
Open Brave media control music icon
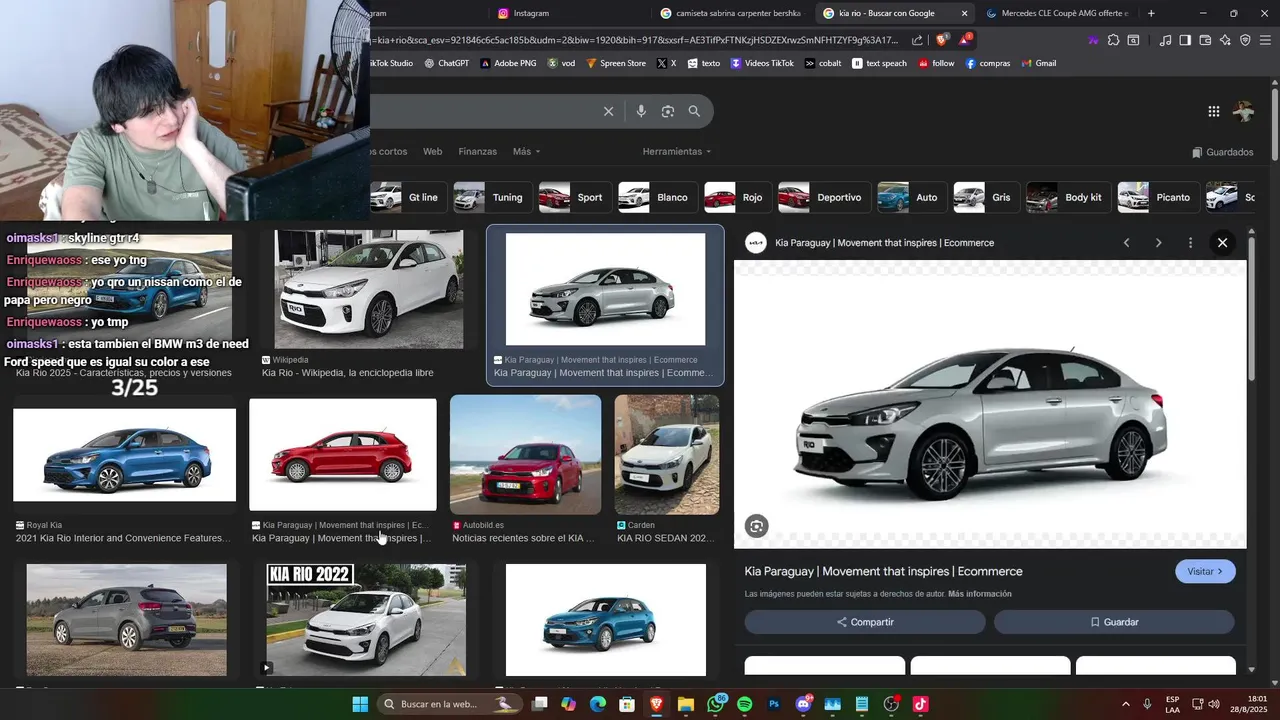[1166, 40]
